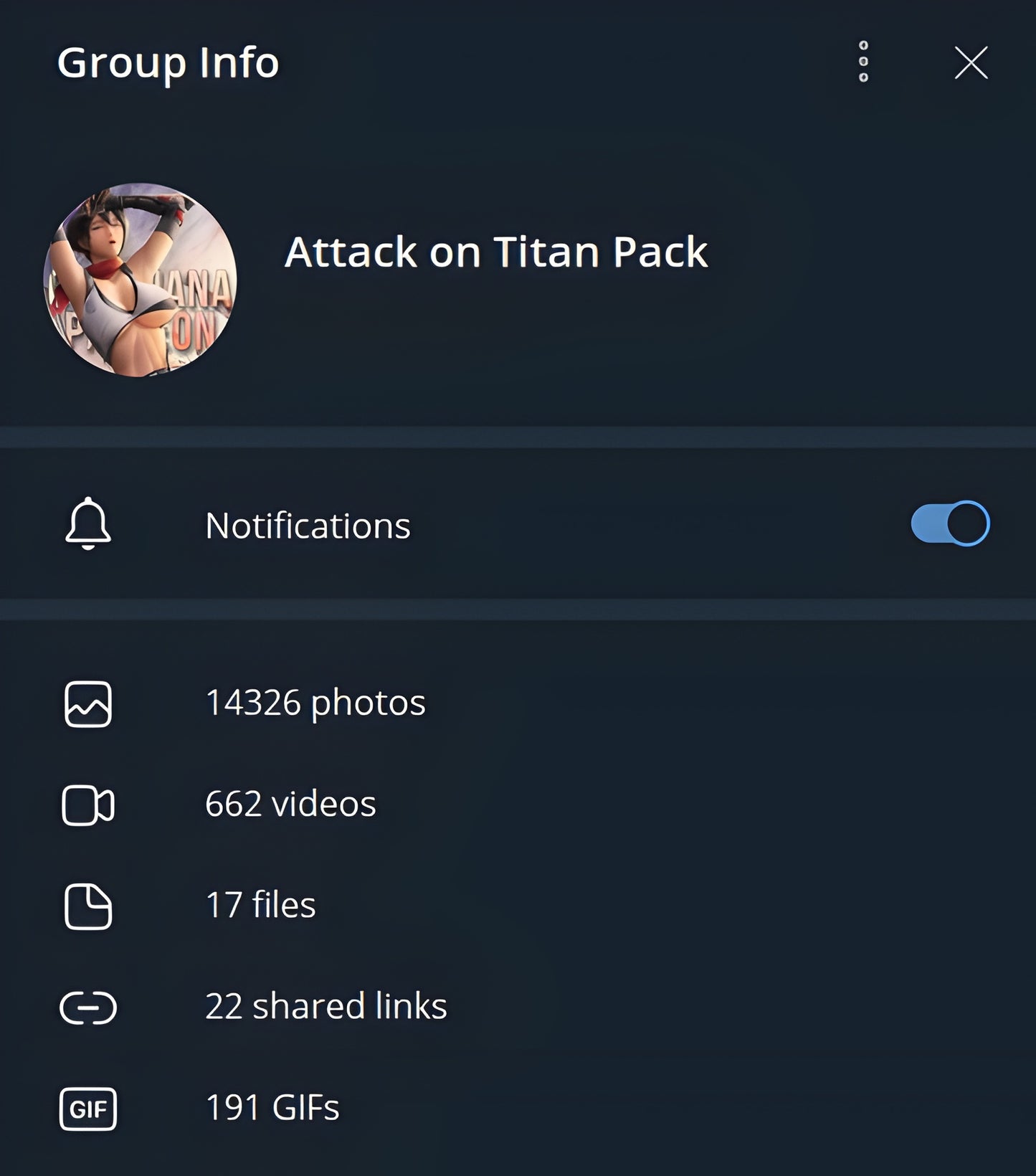Image resolution: width=1036 pixels, height=1176 pixels.
Task: Click the files document icon
Action: [x=88, y=906]
